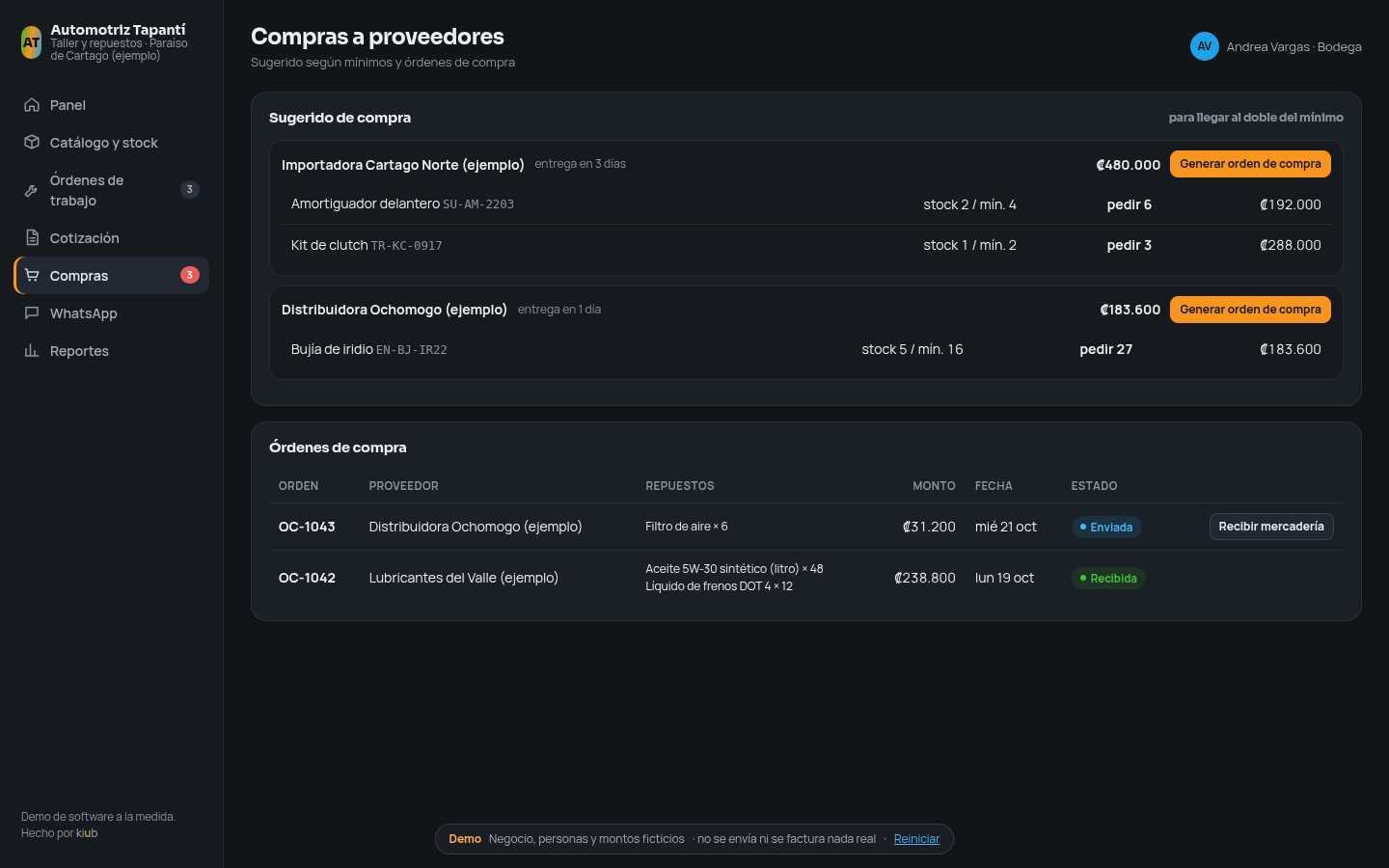Click the Compras shopping cart icon
Image resolution: width=1389 pixels, height=868 pixels.
tap(32, 276)
